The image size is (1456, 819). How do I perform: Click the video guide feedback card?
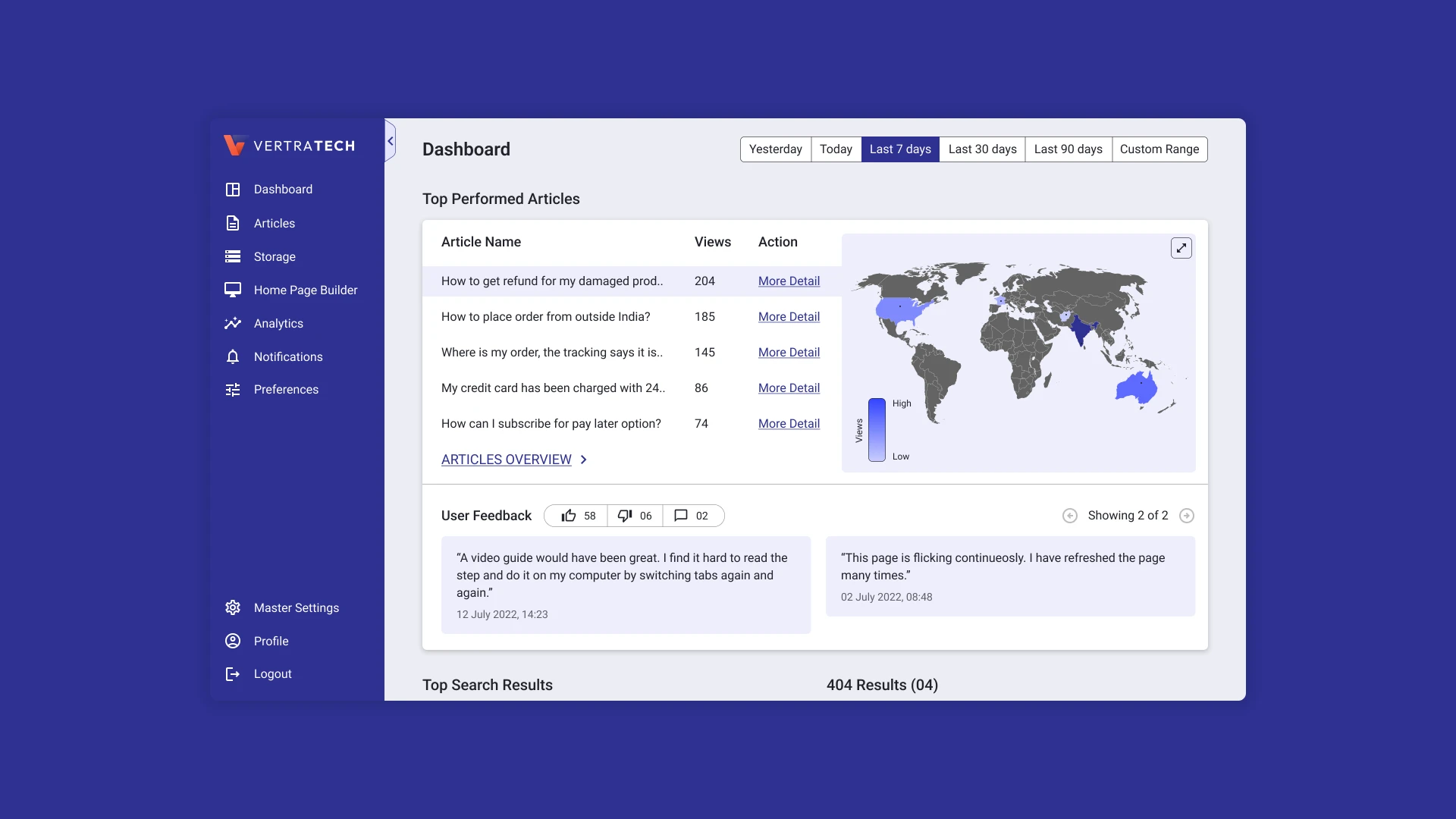tap(626, 585)
